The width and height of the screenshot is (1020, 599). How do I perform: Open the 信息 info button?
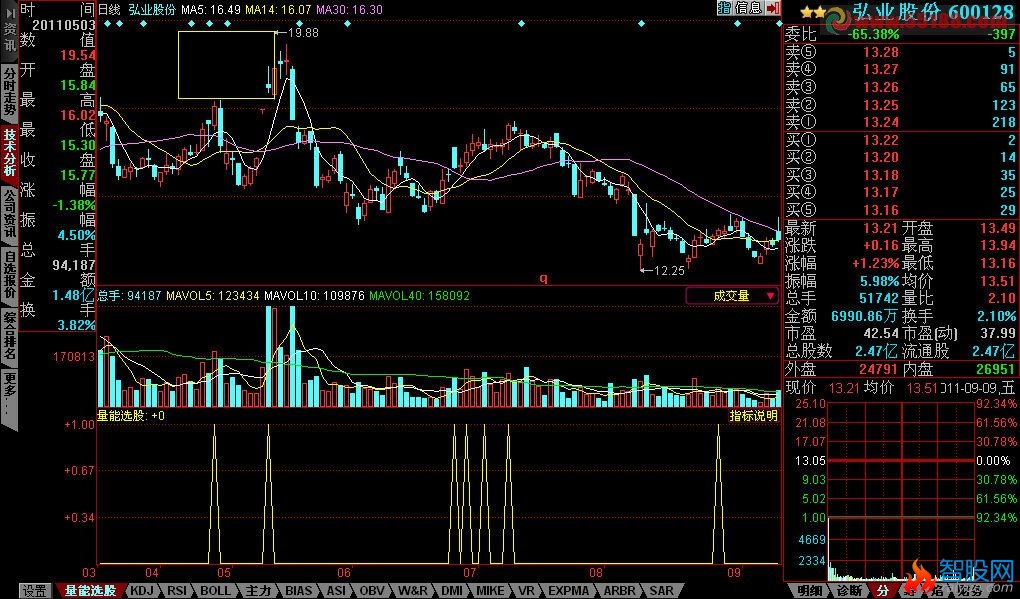coord(749,8)
